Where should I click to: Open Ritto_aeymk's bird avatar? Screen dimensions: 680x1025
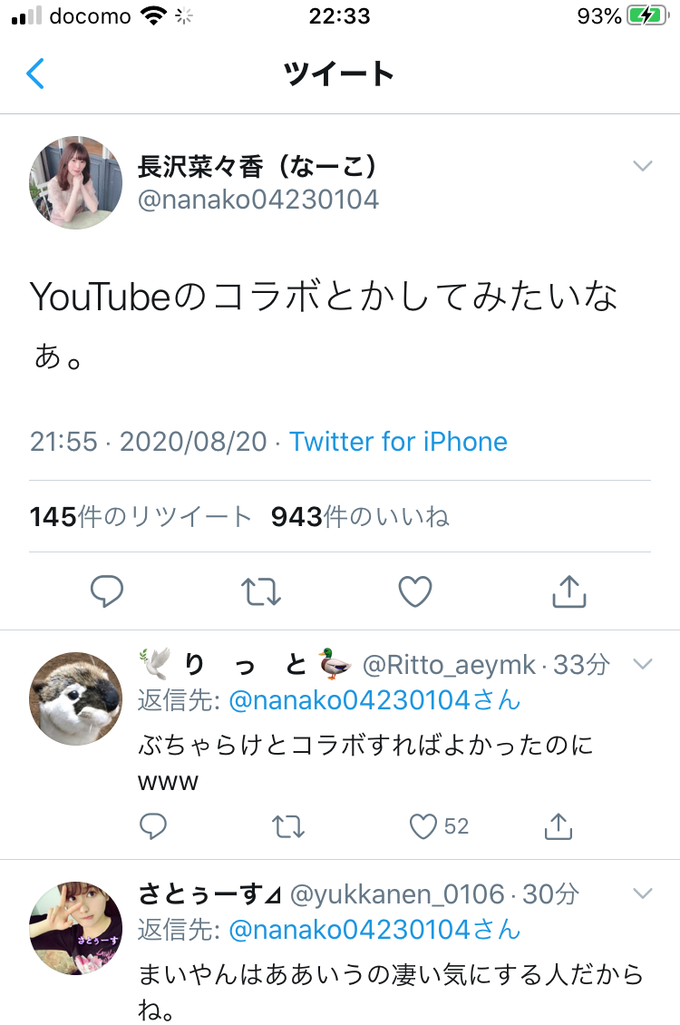coord(76,699)
